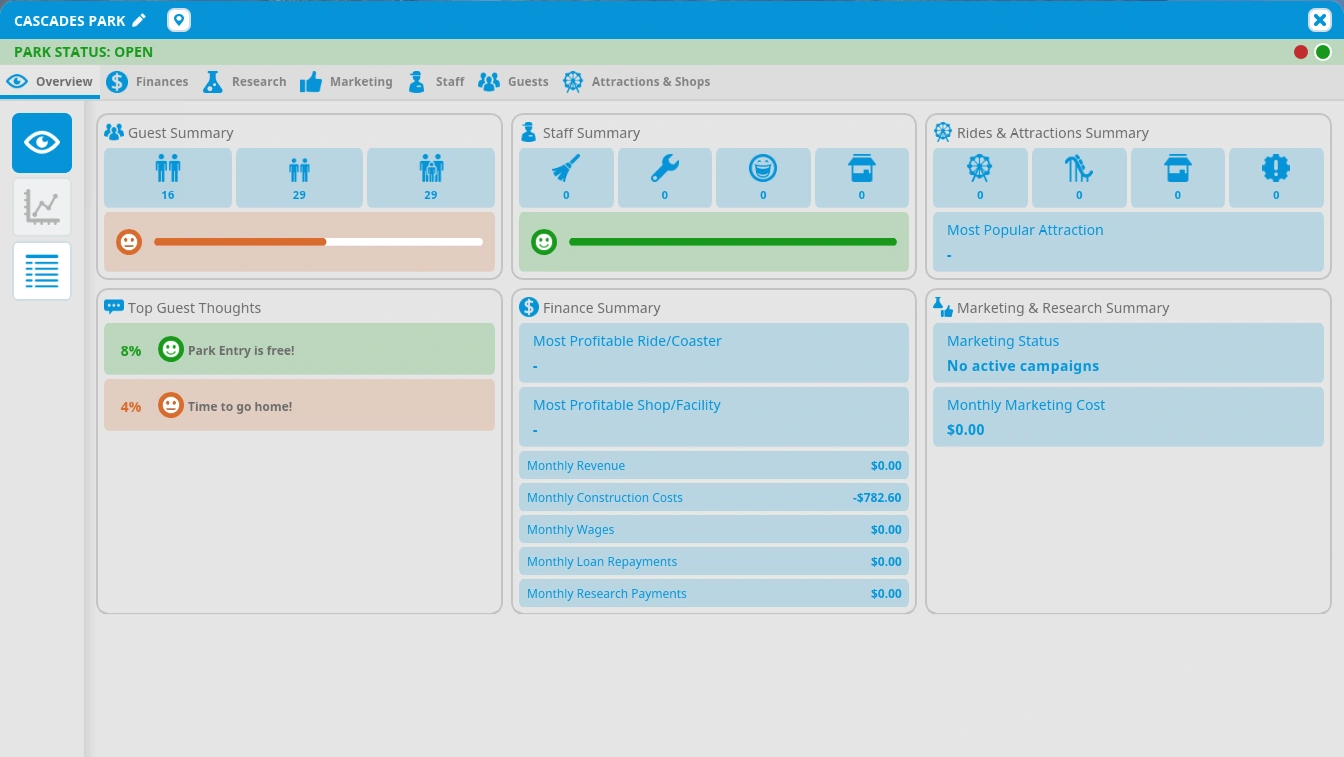
Task: Select the shop vendor staff tile
Action: coord(862,178)
